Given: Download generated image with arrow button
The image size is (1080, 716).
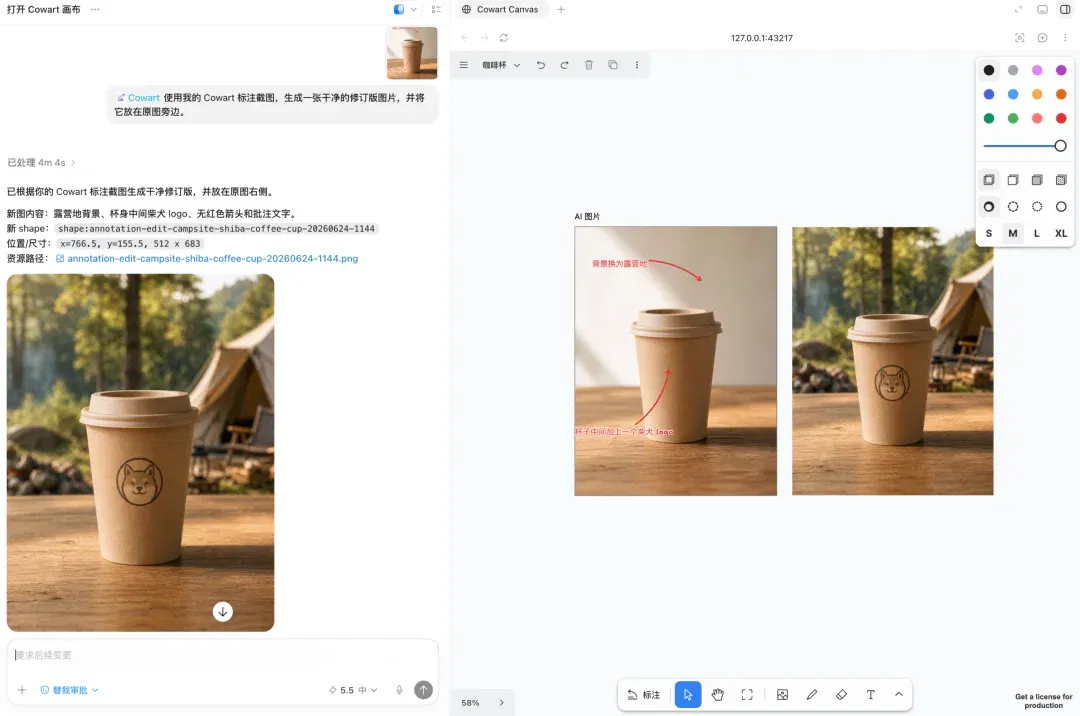Looking at the screenshot, I should tap(222, 611).
